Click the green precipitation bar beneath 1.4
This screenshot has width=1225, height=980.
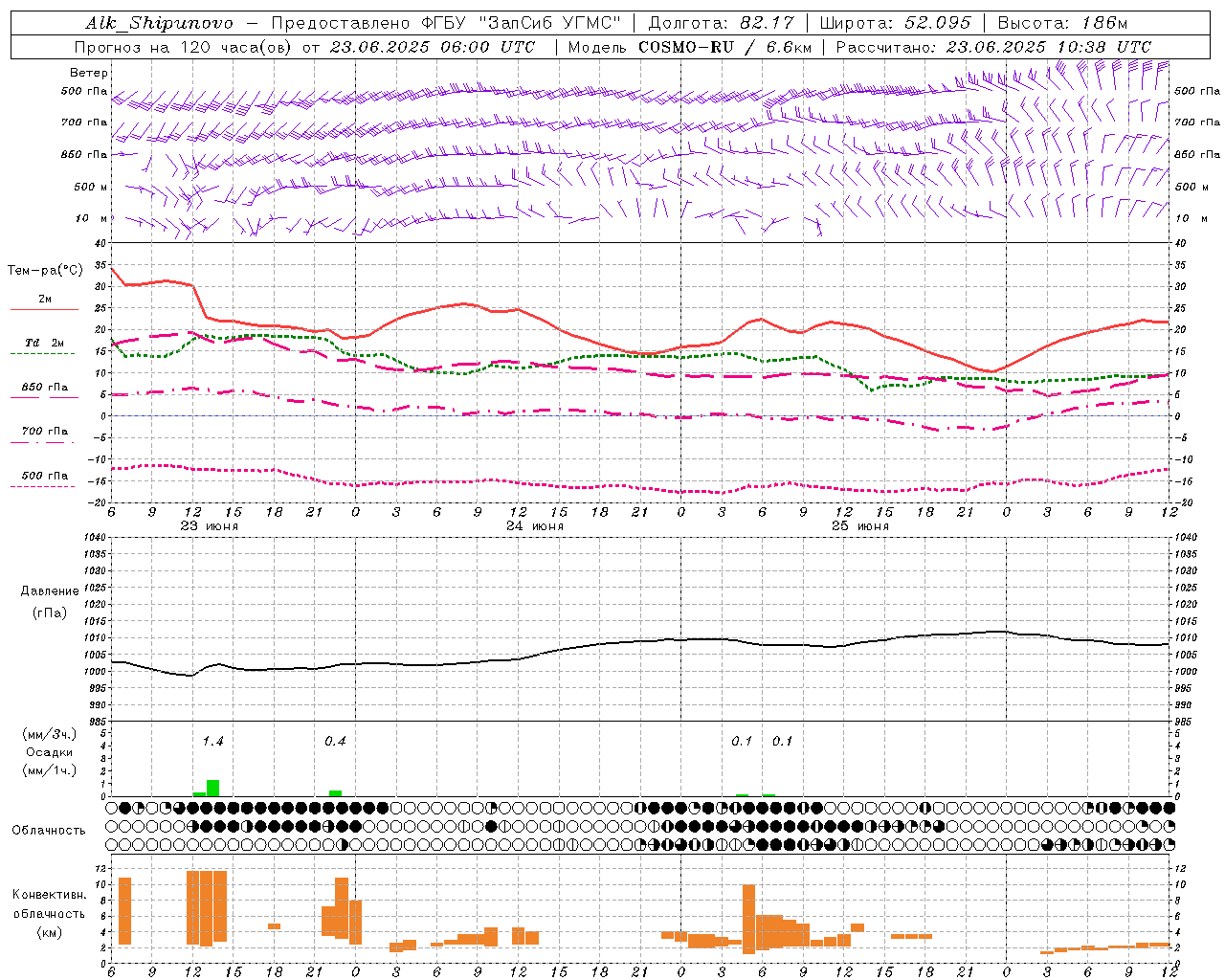point(212,788)
